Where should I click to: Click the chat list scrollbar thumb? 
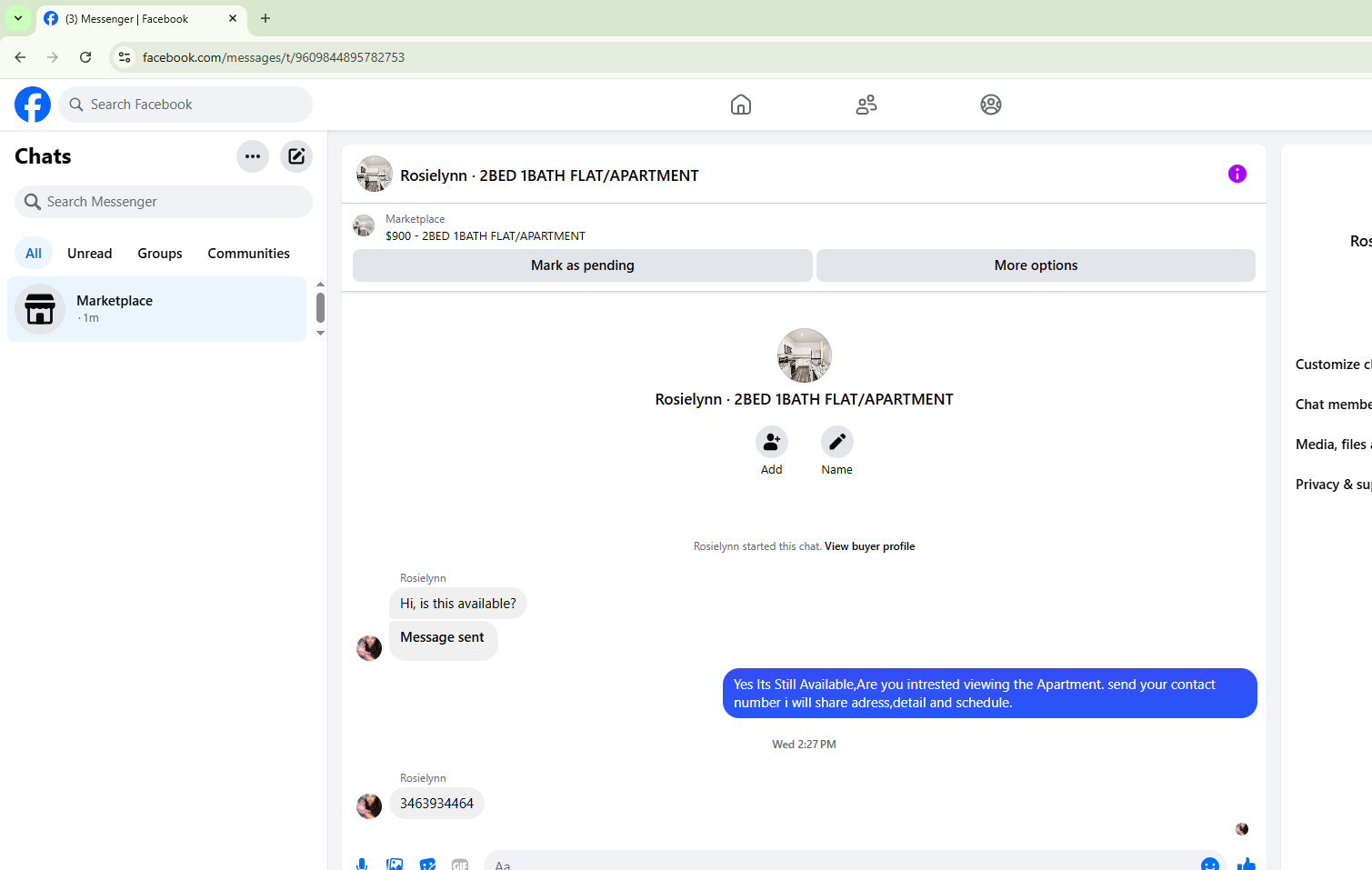320,307
